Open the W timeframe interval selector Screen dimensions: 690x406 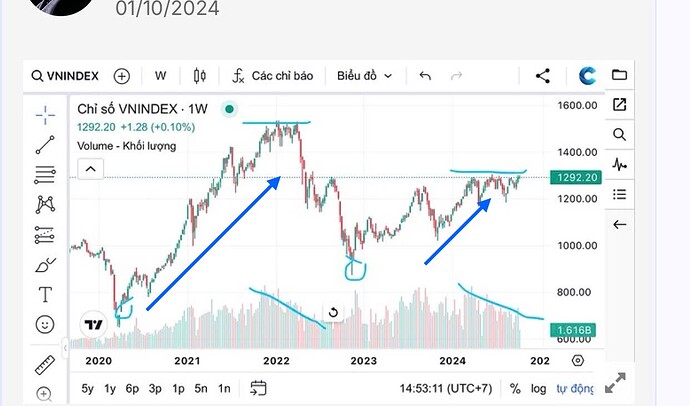160,75
